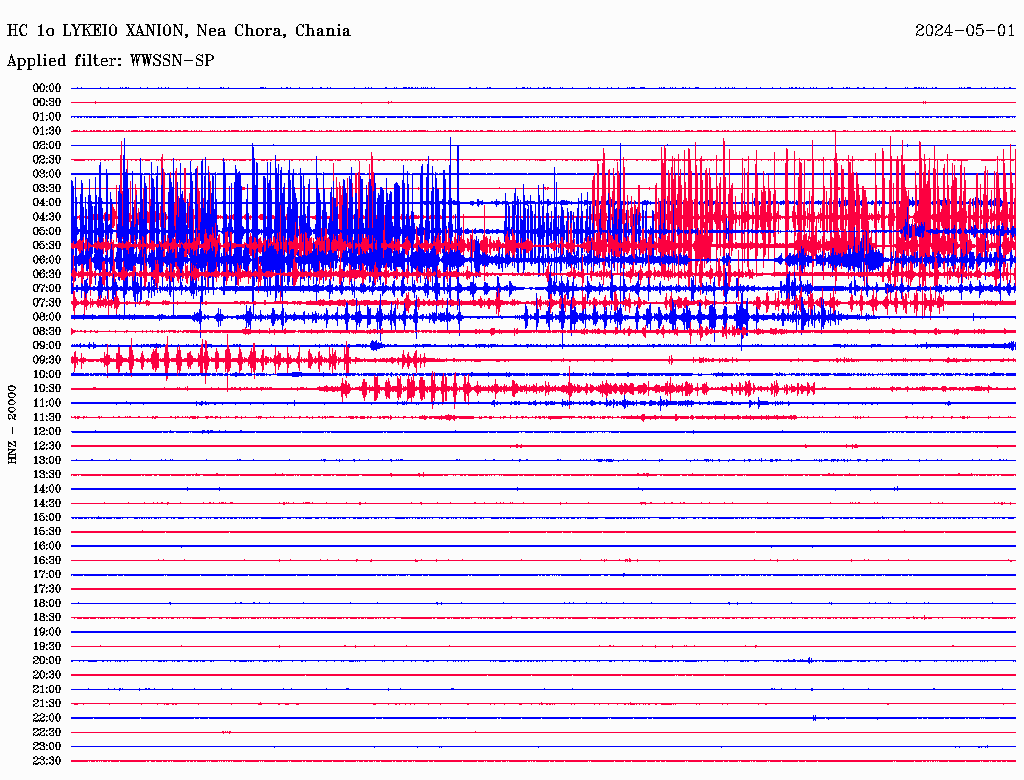Select the '17:30' time label
Image resolution: width=1024 pixels, height=780 pixels.
[x=47, y=589]
